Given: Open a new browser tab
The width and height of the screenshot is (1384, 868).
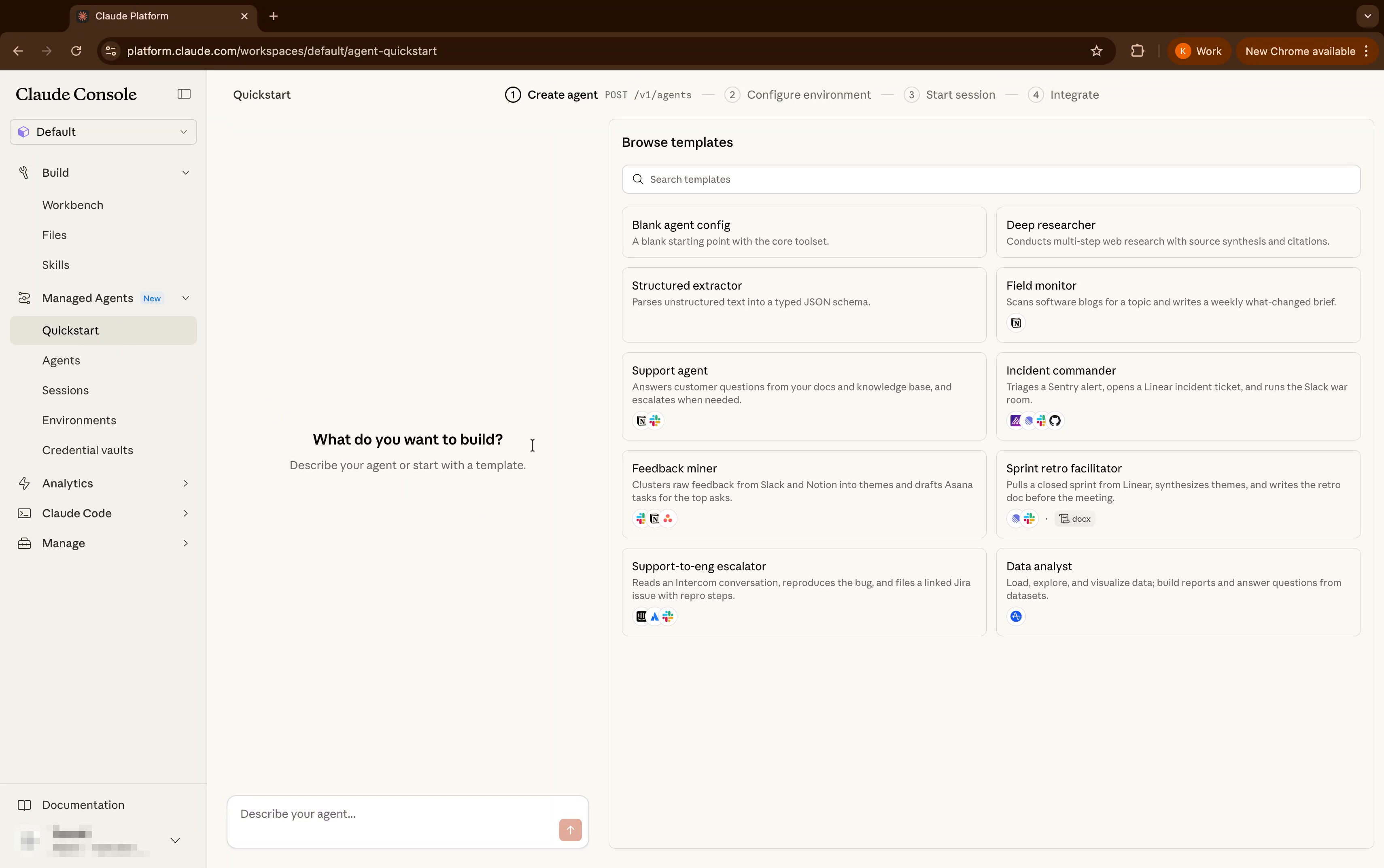Looking at the screenshot, I should coord(273,16).
